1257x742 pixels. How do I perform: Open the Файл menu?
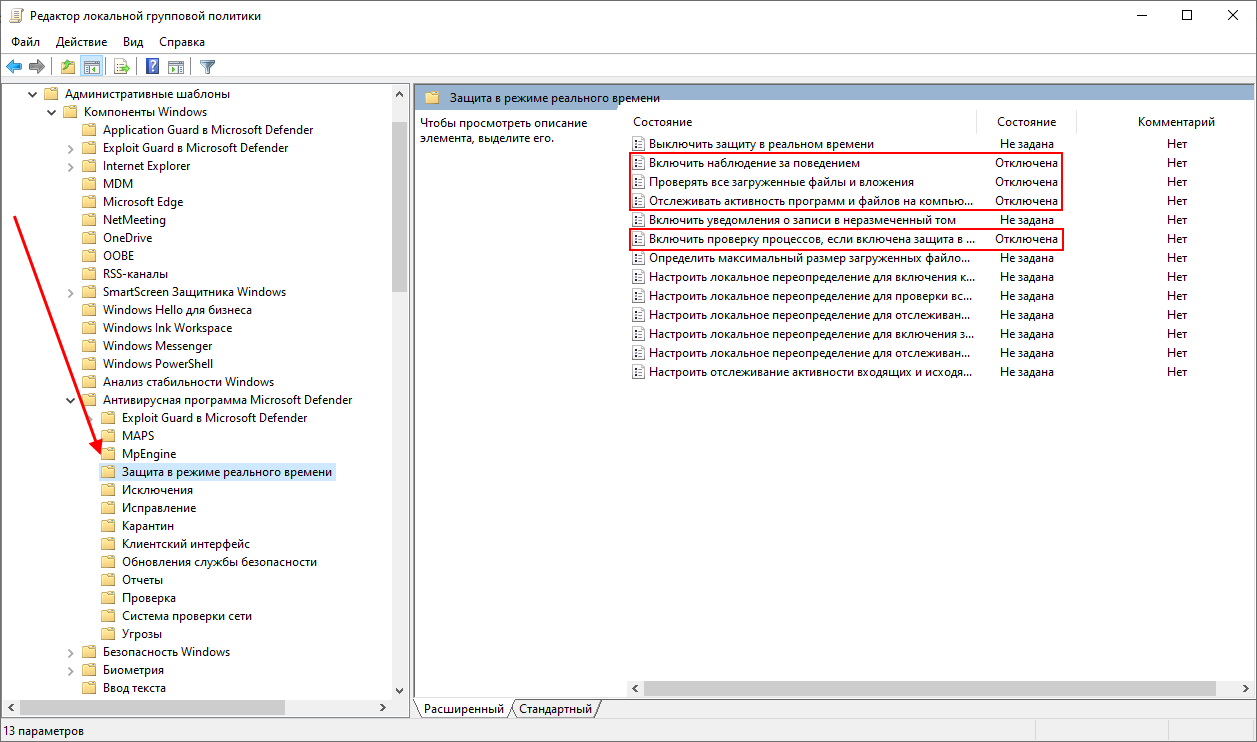coord(26,42)
